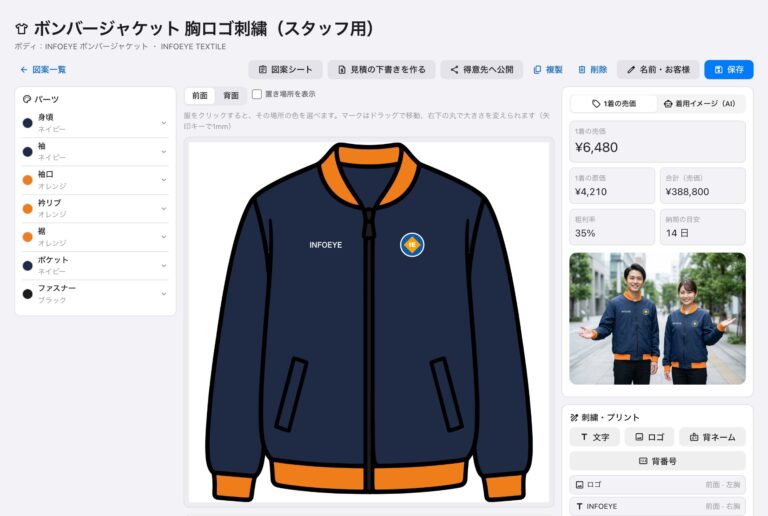Expand the 袖 part row chevron

coord(164,152)
